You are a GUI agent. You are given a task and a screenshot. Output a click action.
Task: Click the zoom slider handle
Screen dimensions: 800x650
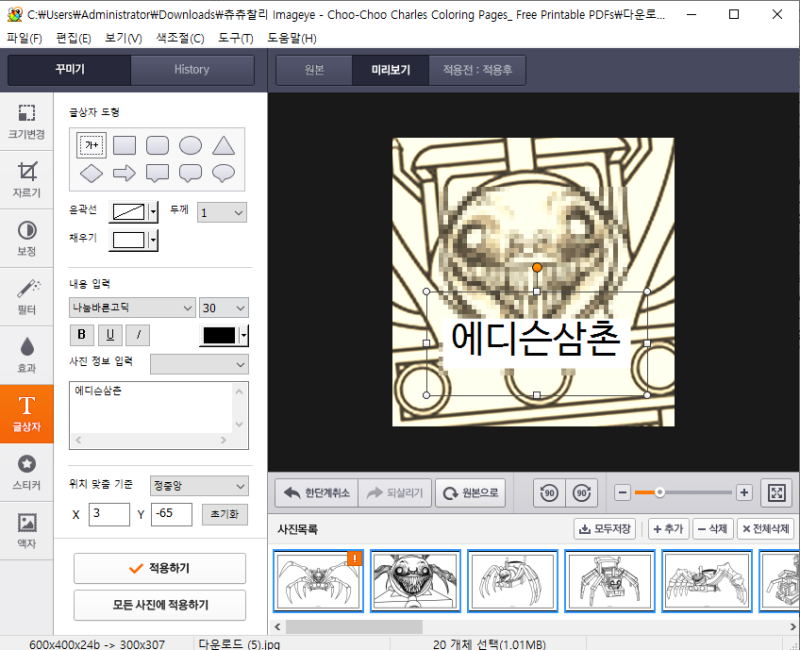[660, 493]
